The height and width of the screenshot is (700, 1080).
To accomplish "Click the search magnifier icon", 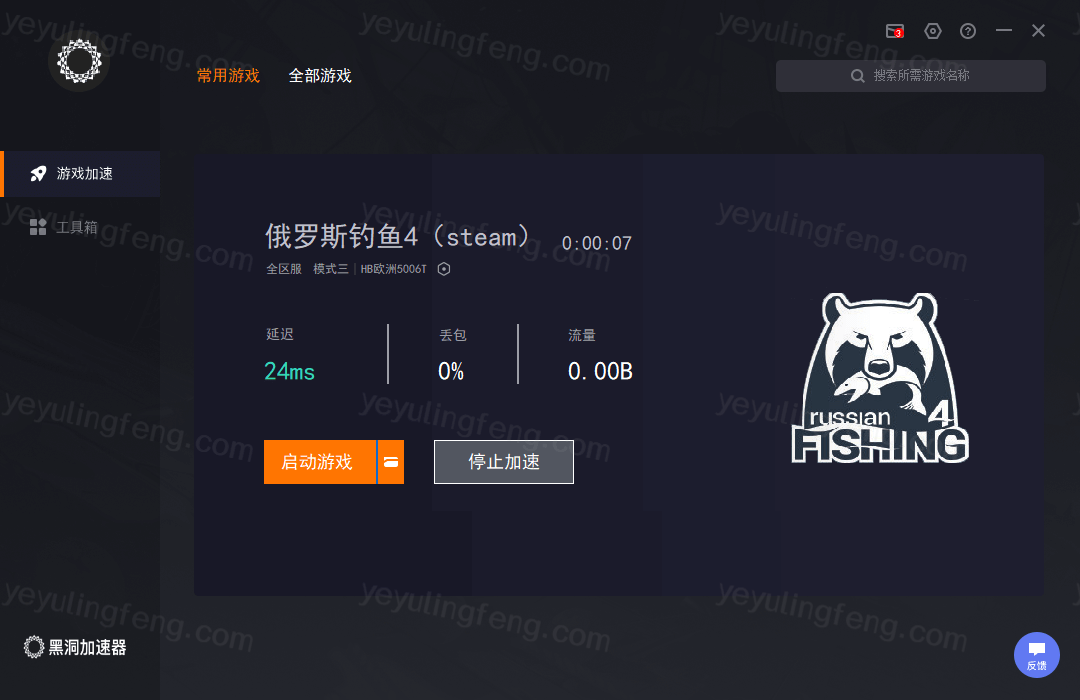I will 858,76.
